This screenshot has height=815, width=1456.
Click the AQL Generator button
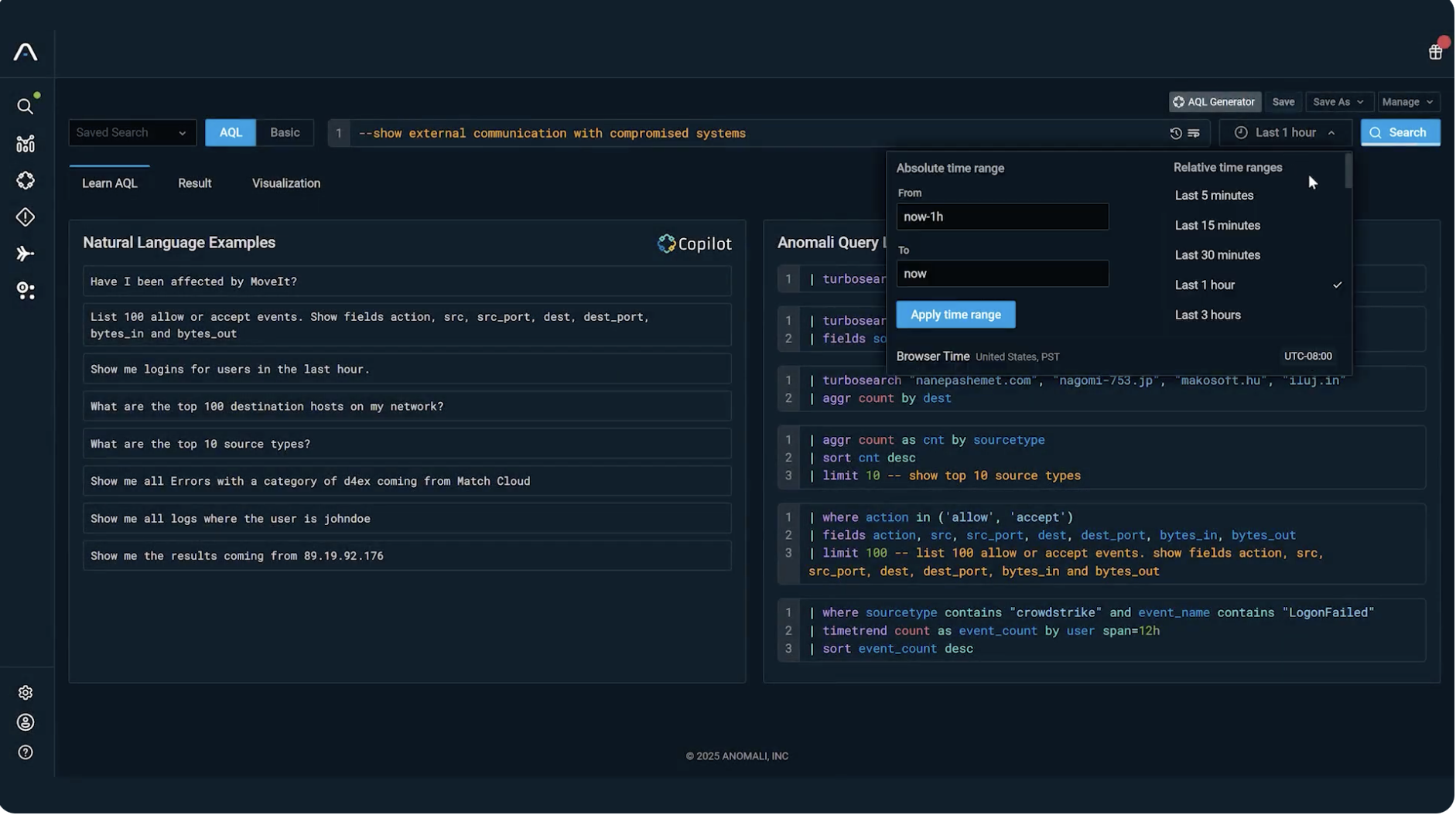pyautogui.click(x=1215, y=102)
